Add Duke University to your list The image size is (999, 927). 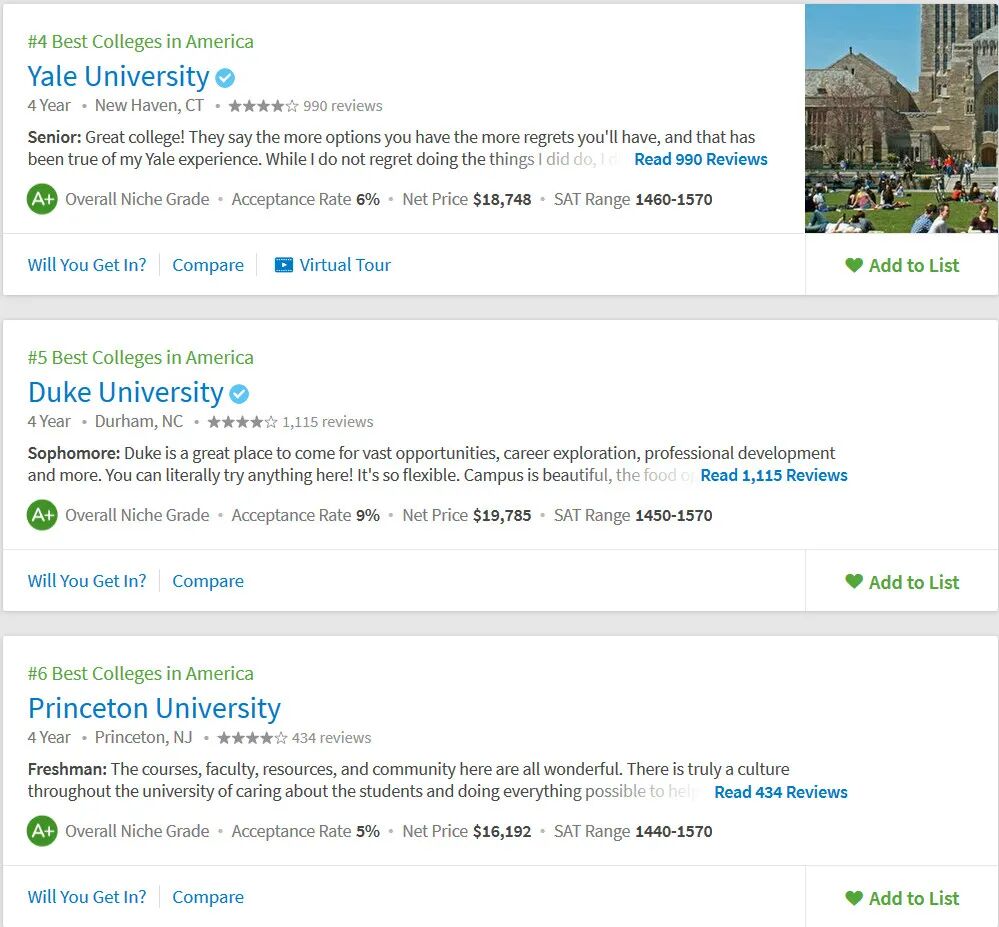click(902, 582)
